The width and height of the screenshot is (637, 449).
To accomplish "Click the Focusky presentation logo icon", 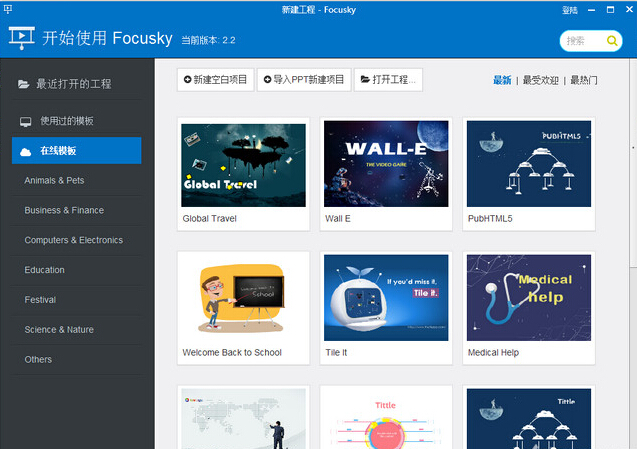I will (21, 38).
